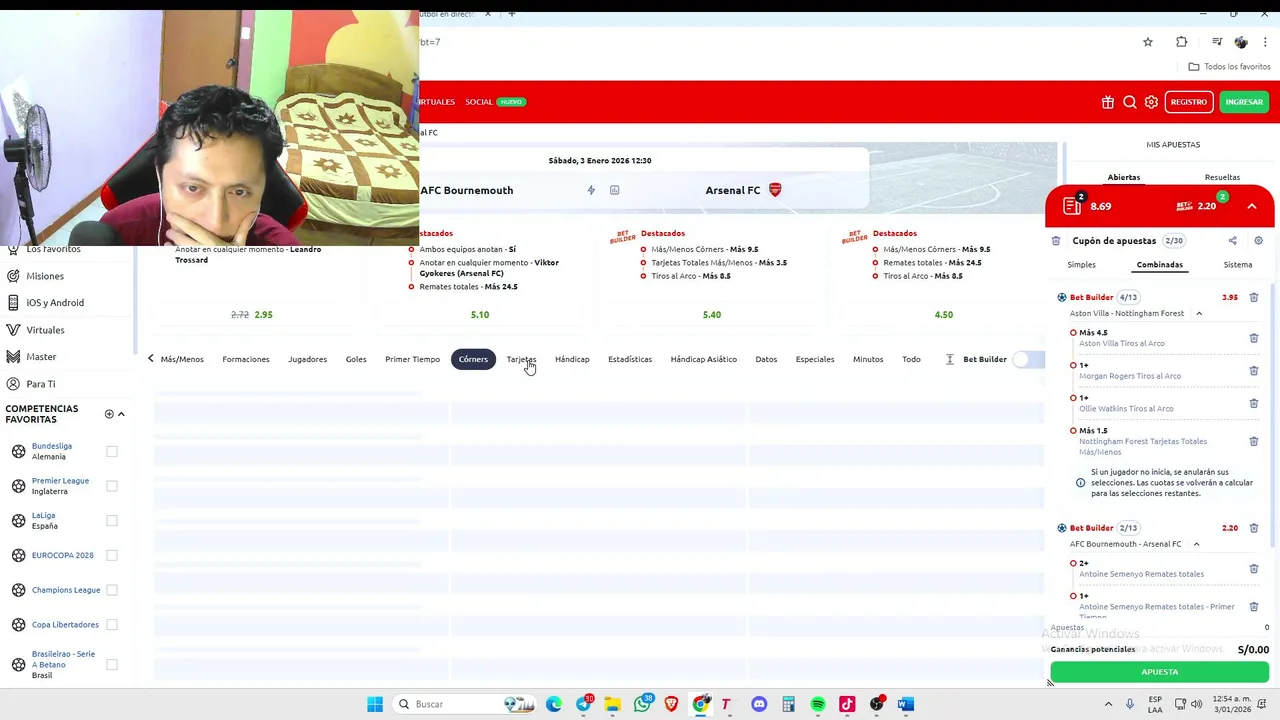Open the Hándicap Asiático tab

coord(703,359)
